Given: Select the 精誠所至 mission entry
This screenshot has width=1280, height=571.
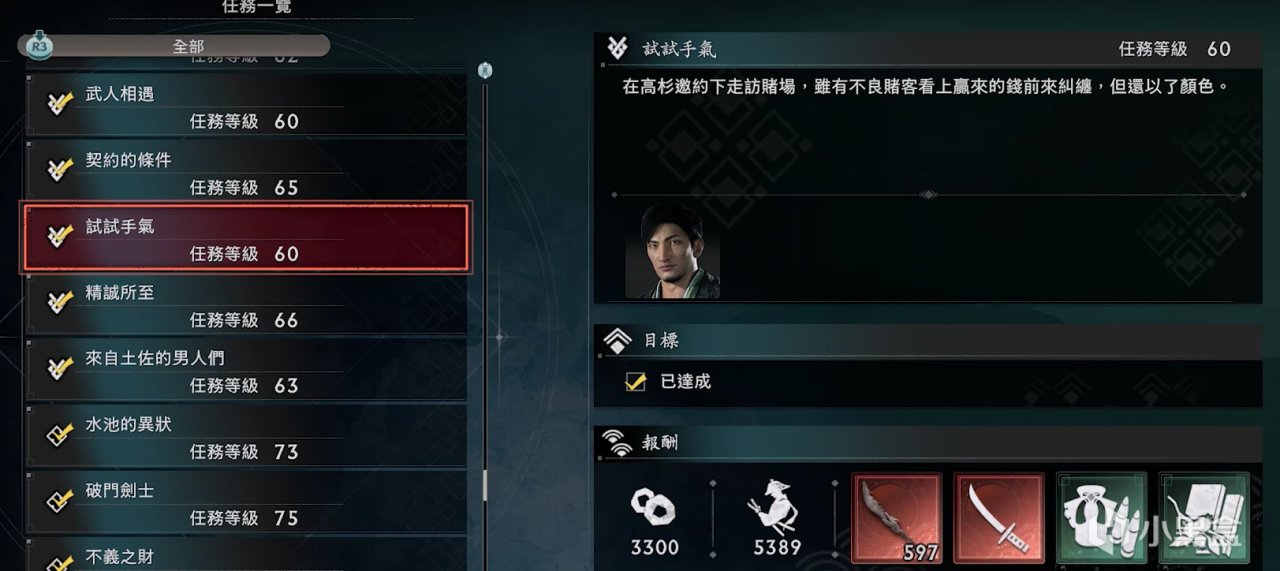Looking at the screenshot, I should tap(245, 305).
